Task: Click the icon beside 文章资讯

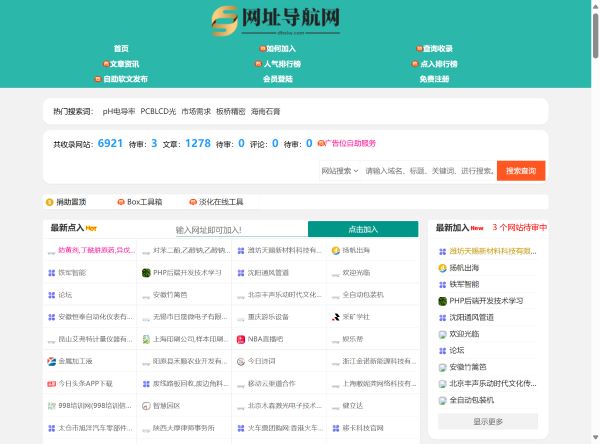Action: [x=106, y=64]
